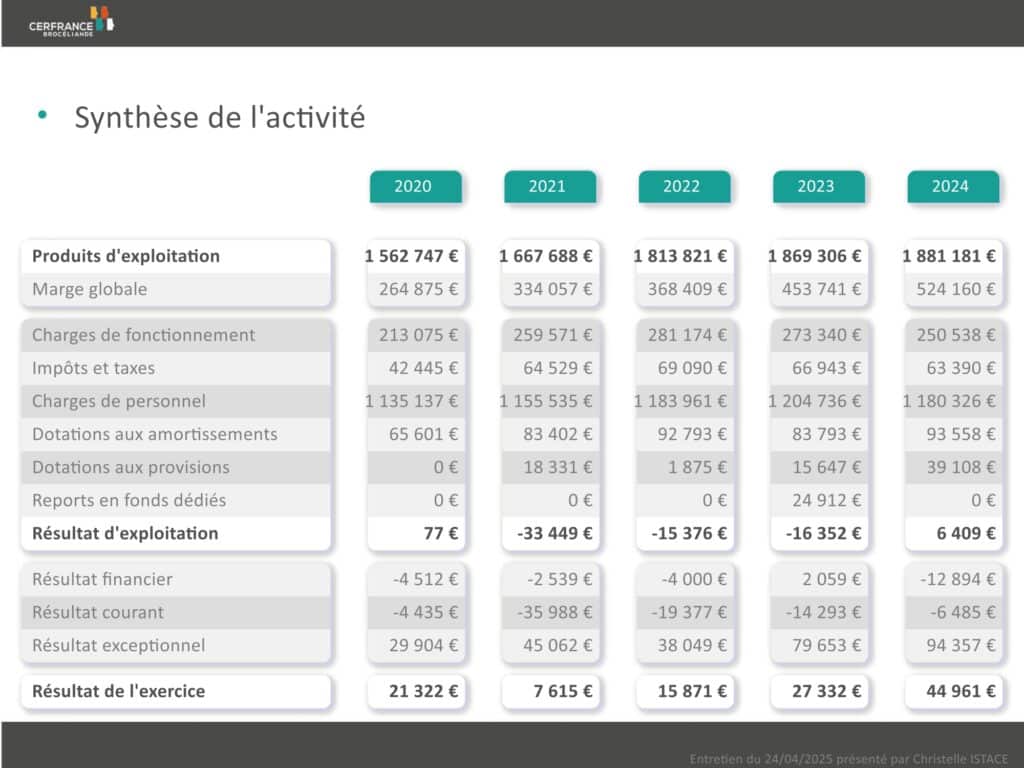Click the value '250 538 €'

pyautogui.click(x=957, y=335)
